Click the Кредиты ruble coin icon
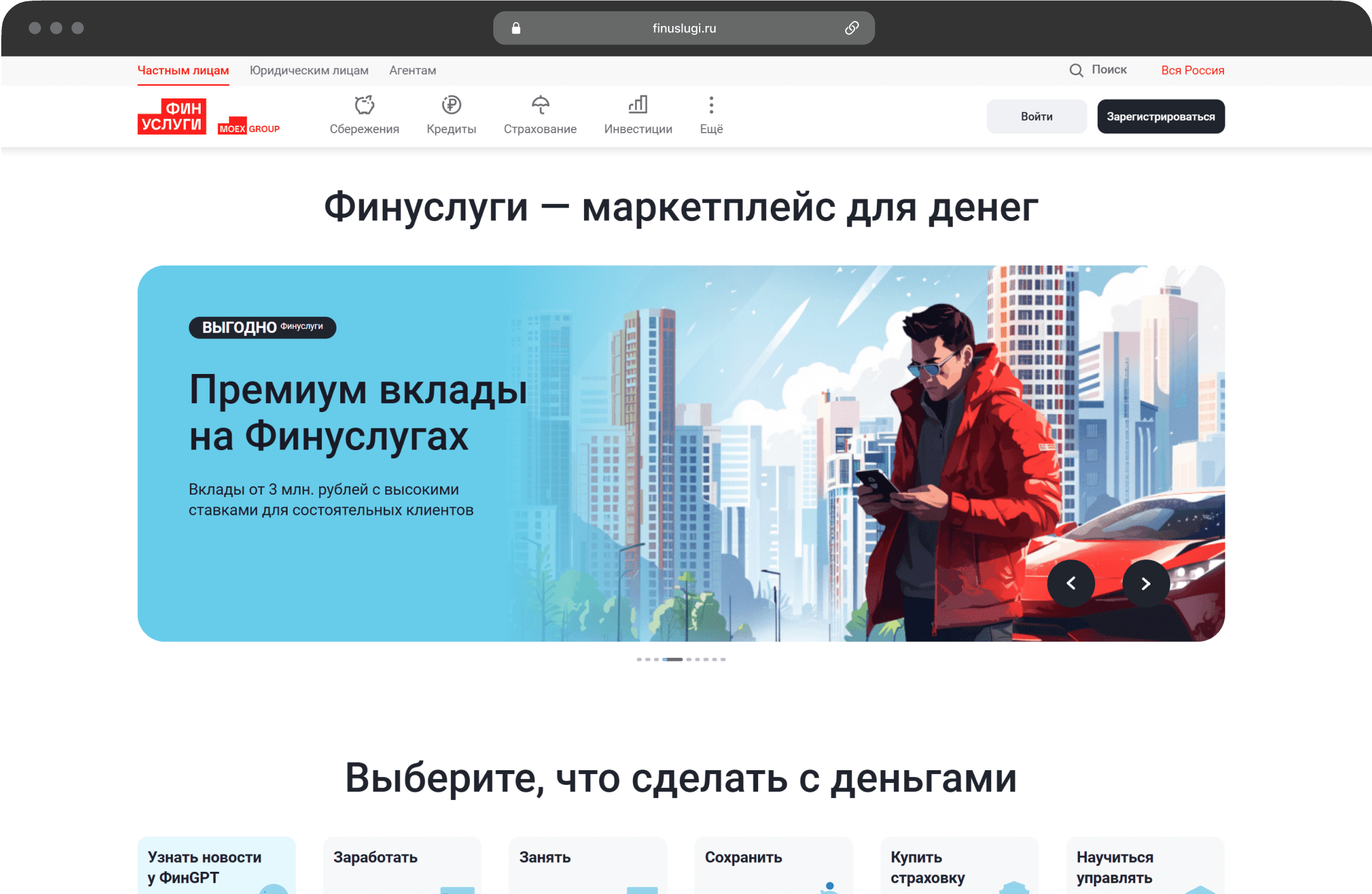 pyautogui.click(x=451, y=105)
